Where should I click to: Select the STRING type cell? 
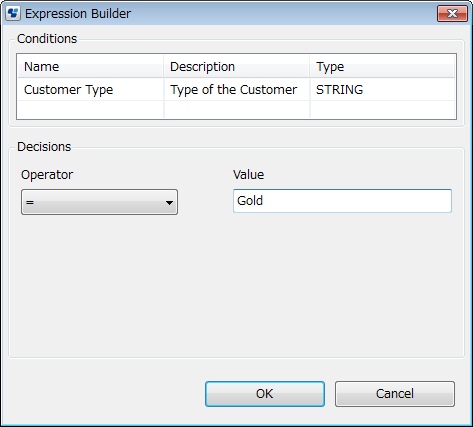tap(382, 89)
